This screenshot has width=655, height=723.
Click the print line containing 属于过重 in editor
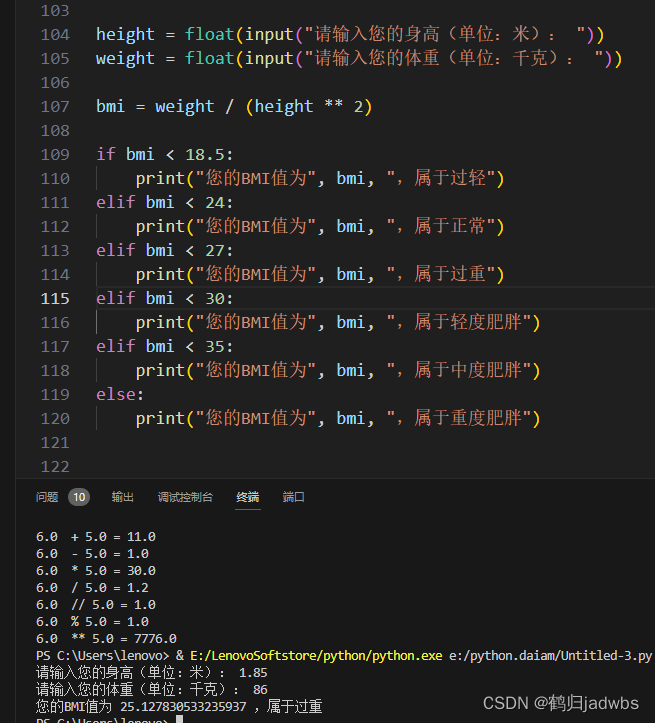point(320,274)
